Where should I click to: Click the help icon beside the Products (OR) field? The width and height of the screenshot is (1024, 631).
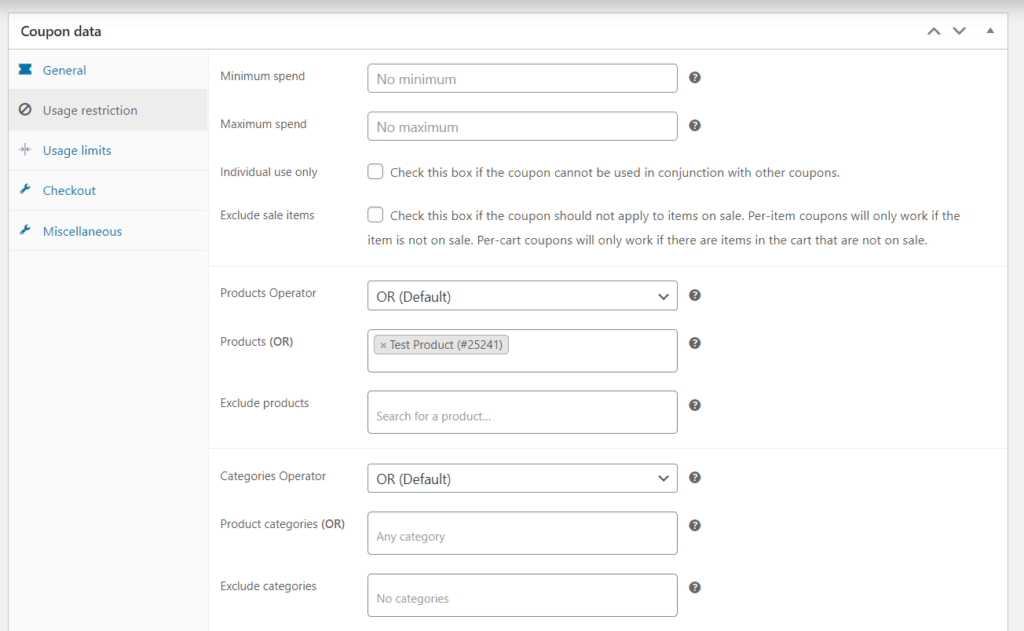tap(695, 343)
